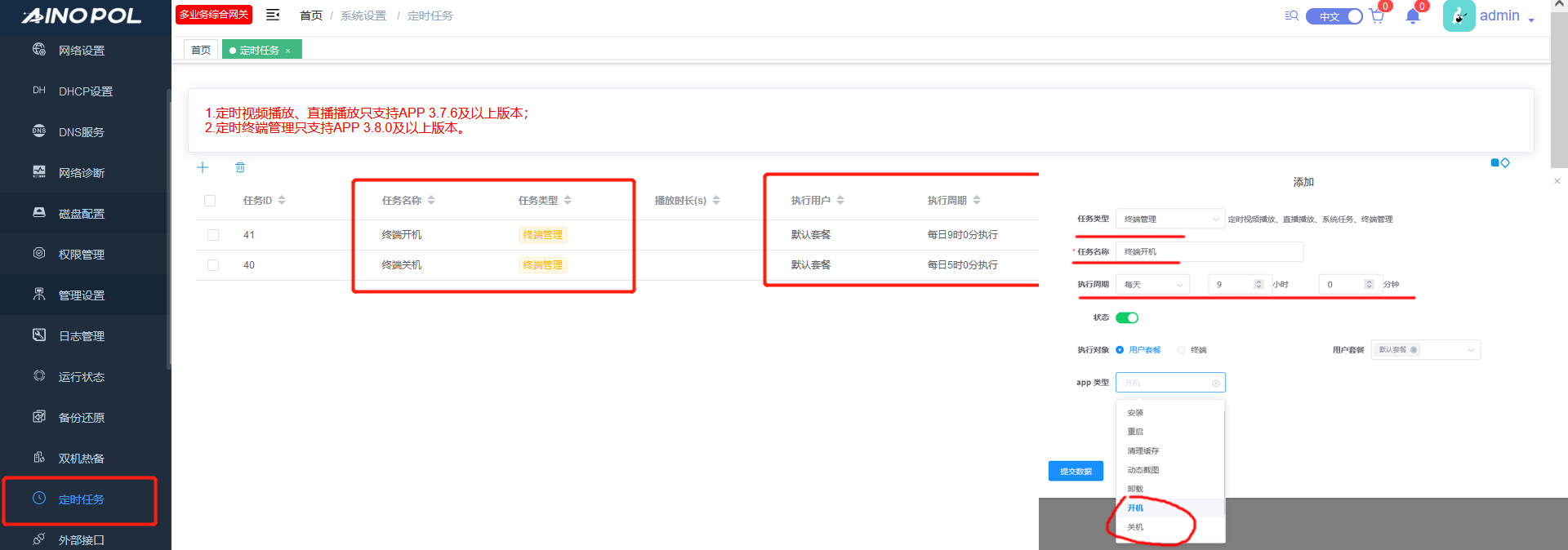Screen dimensions: 1568x550
Task: Click the trash delete icon
Action: [x=240, y=167]
